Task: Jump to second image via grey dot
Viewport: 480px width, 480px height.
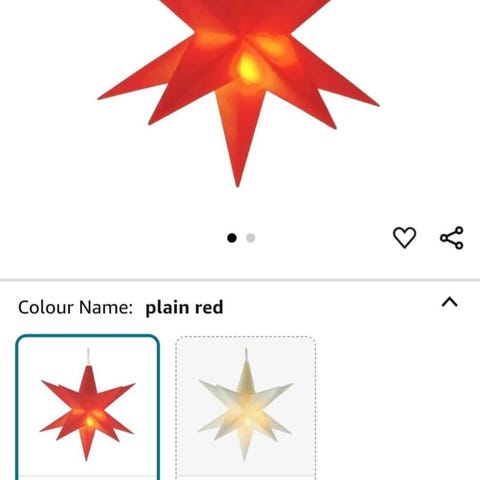Action: point(251,238)
